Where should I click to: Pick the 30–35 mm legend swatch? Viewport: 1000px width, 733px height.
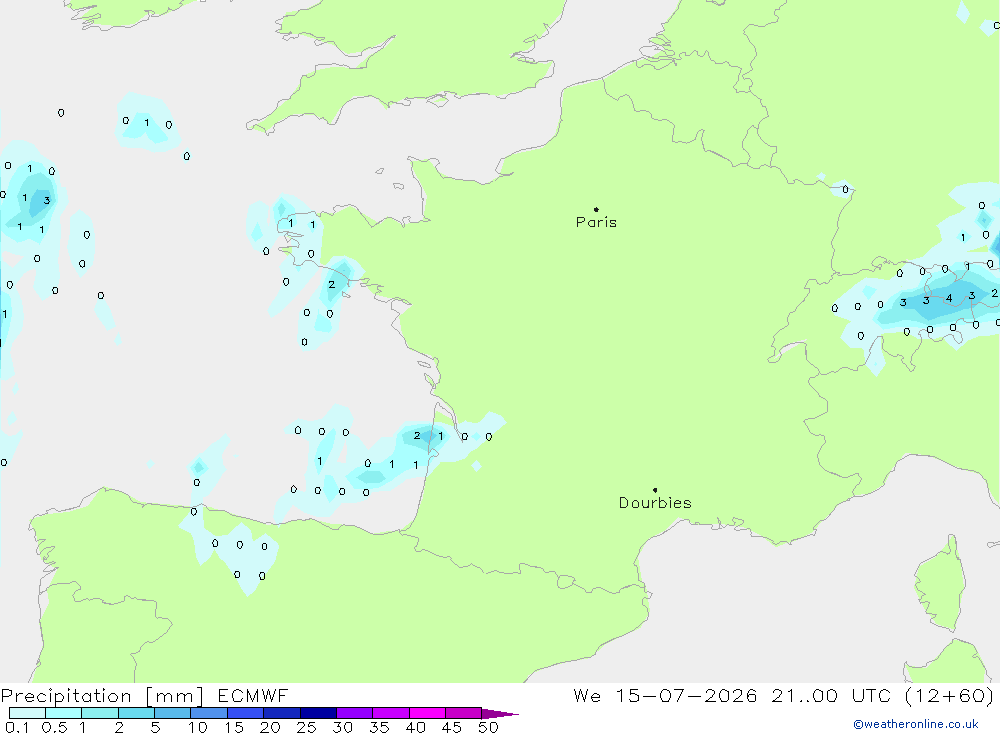355,713
